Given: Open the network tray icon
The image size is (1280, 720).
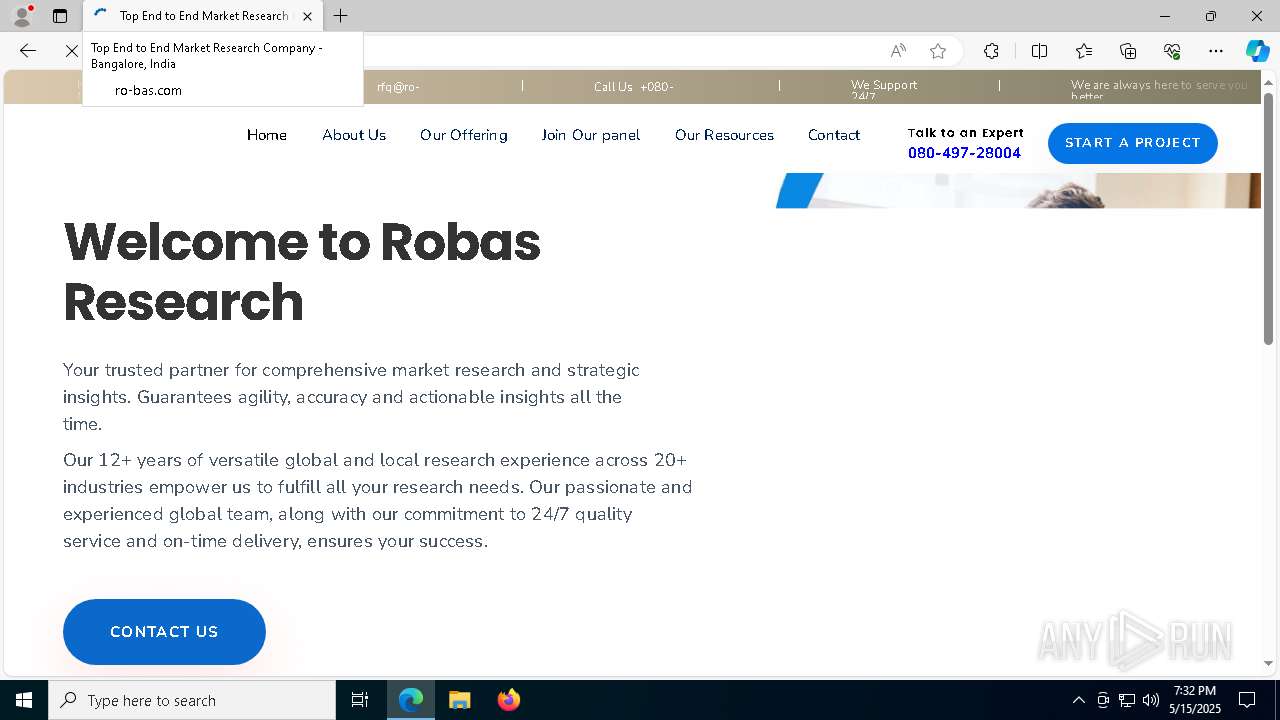Looking at the screenshot, I should click(1127, 700).
